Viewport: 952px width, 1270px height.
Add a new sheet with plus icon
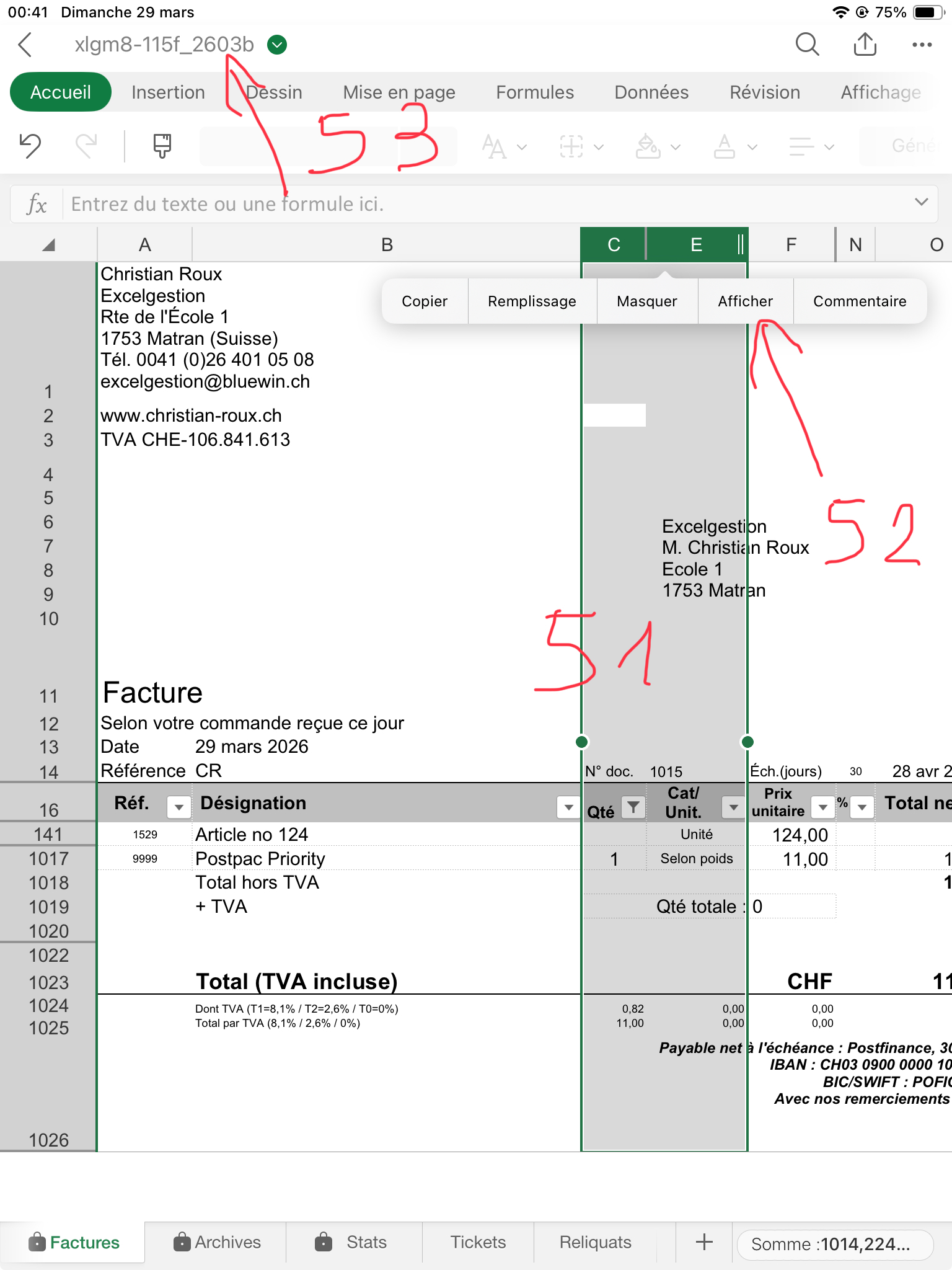coord(704,1242)
